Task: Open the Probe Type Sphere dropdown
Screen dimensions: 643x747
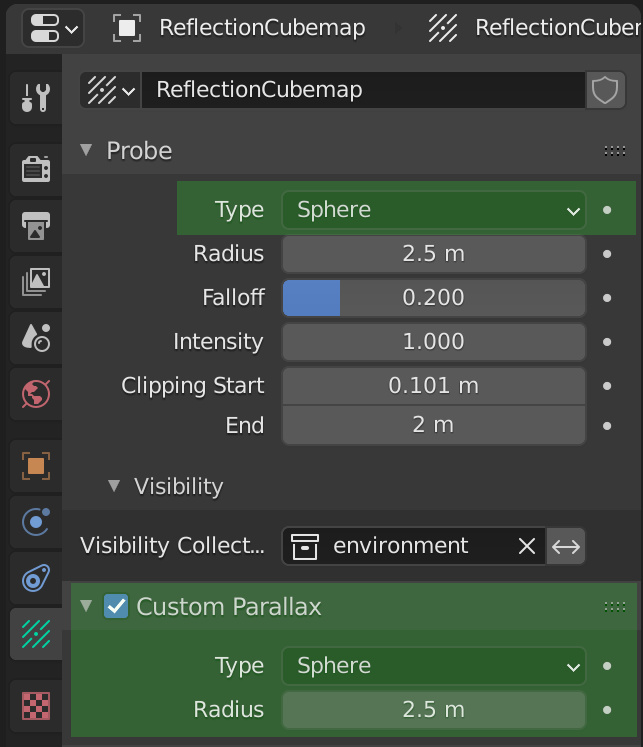Action: pos(433,210)
